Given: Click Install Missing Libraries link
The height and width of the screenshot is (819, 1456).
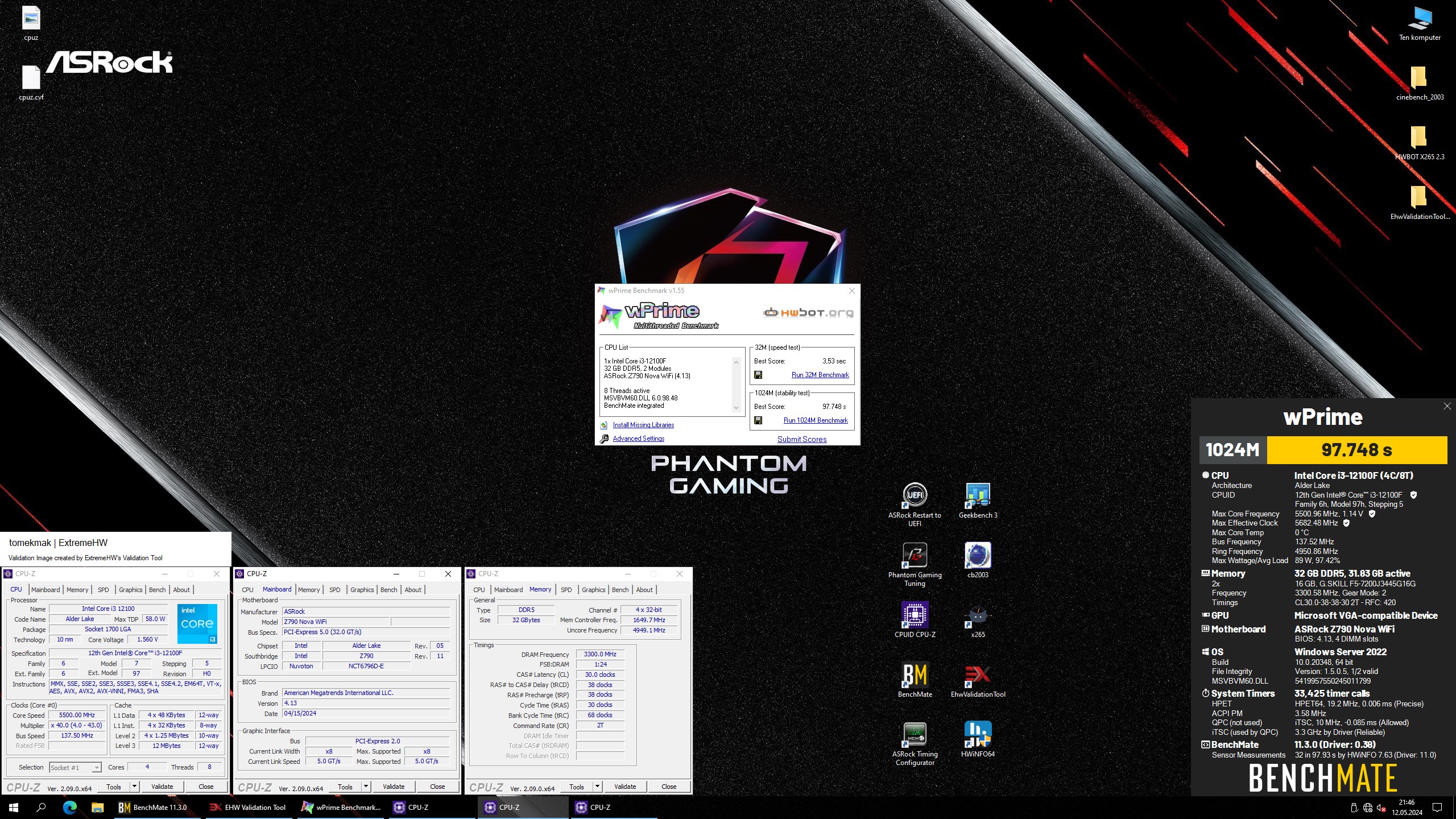Looking at the screenshot, I should pyautogui.click(x=643, y=425).
